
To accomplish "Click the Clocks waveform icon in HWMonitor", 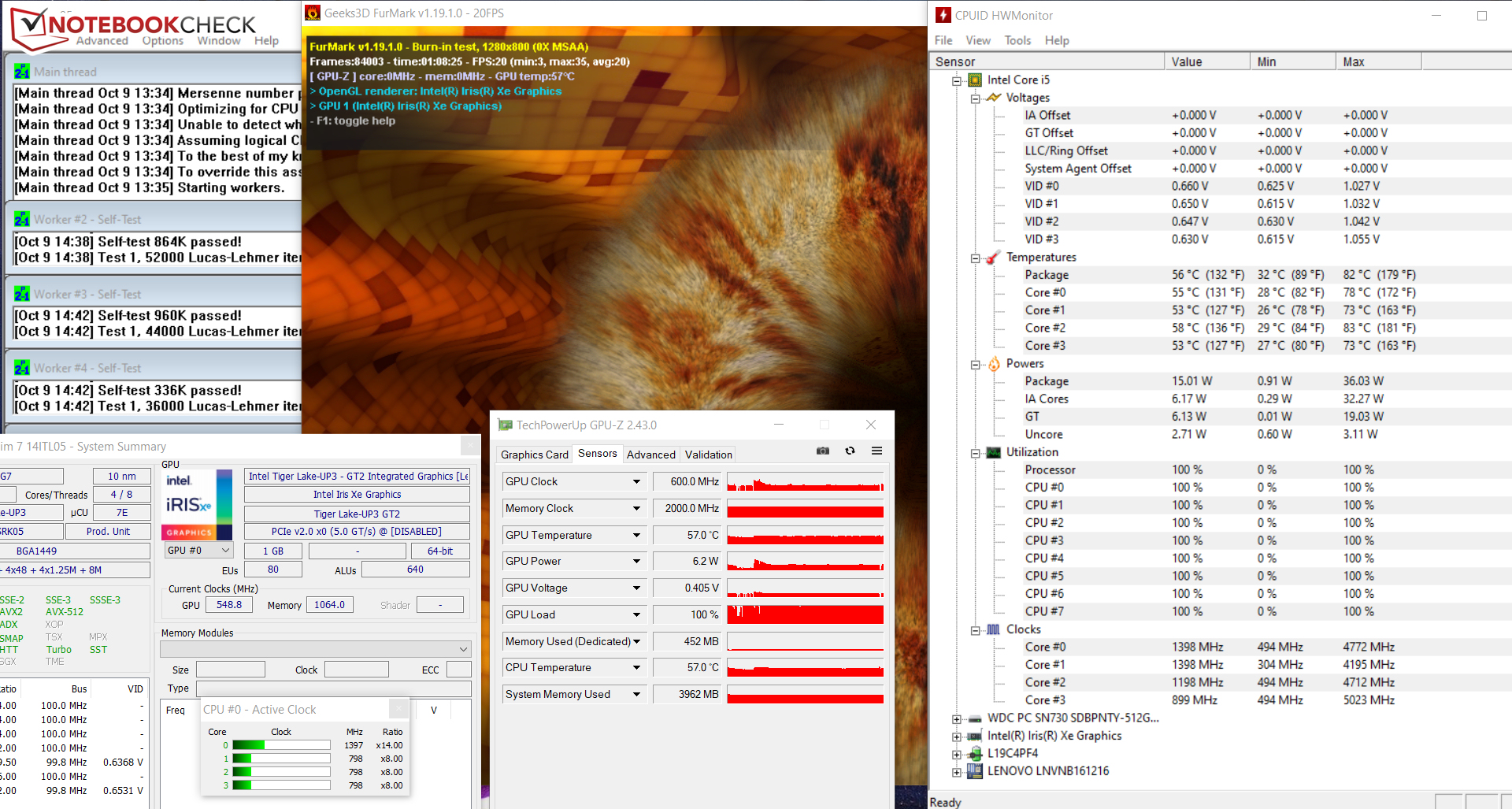I will [994, 629].
